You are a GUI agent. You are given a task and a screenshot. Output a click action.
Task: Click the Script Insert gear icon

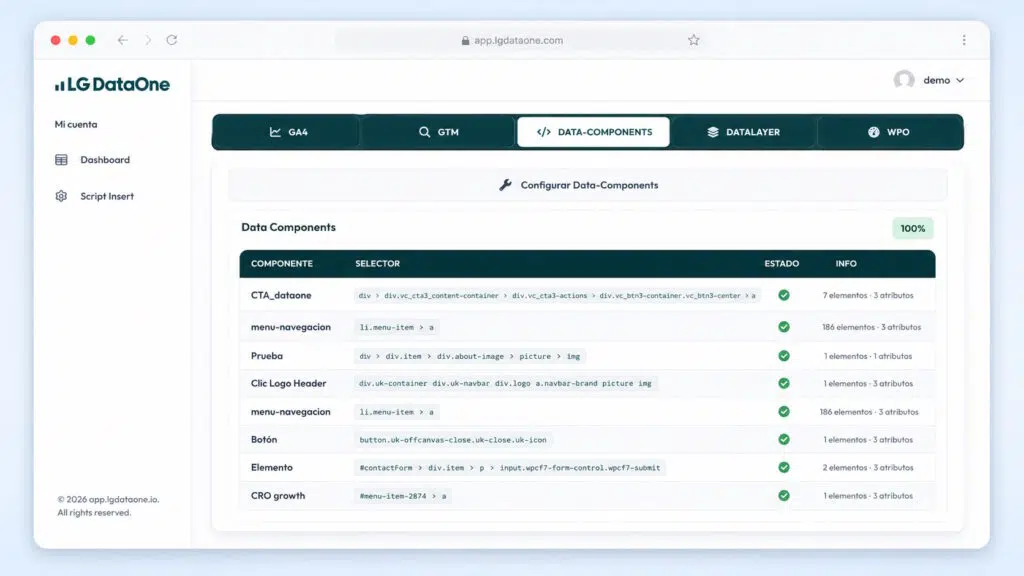[x=61, y=196]
